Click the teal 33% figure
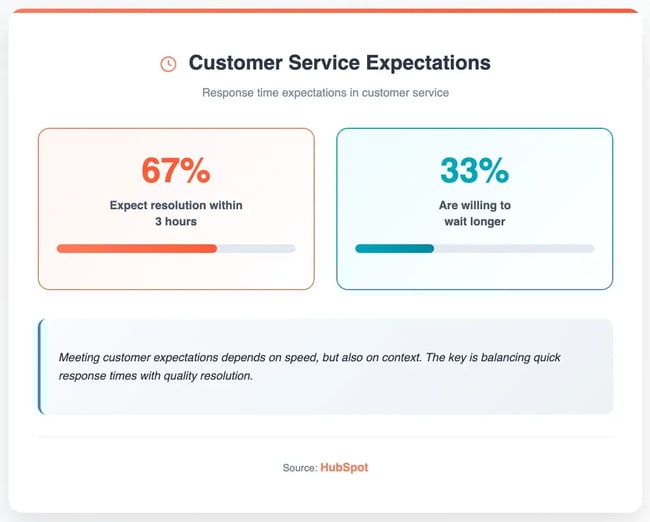 (x=474, y=171)
